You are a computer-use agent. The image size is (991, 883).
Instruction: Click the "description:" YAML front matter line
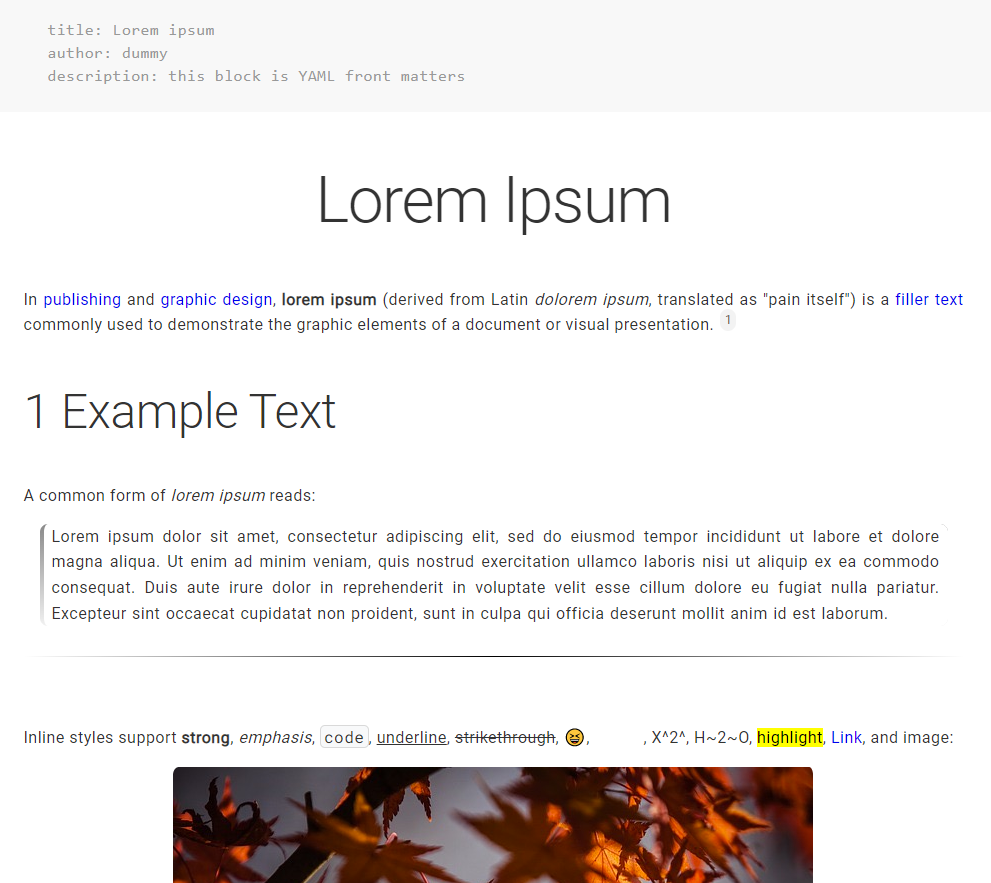coord(256,76)
